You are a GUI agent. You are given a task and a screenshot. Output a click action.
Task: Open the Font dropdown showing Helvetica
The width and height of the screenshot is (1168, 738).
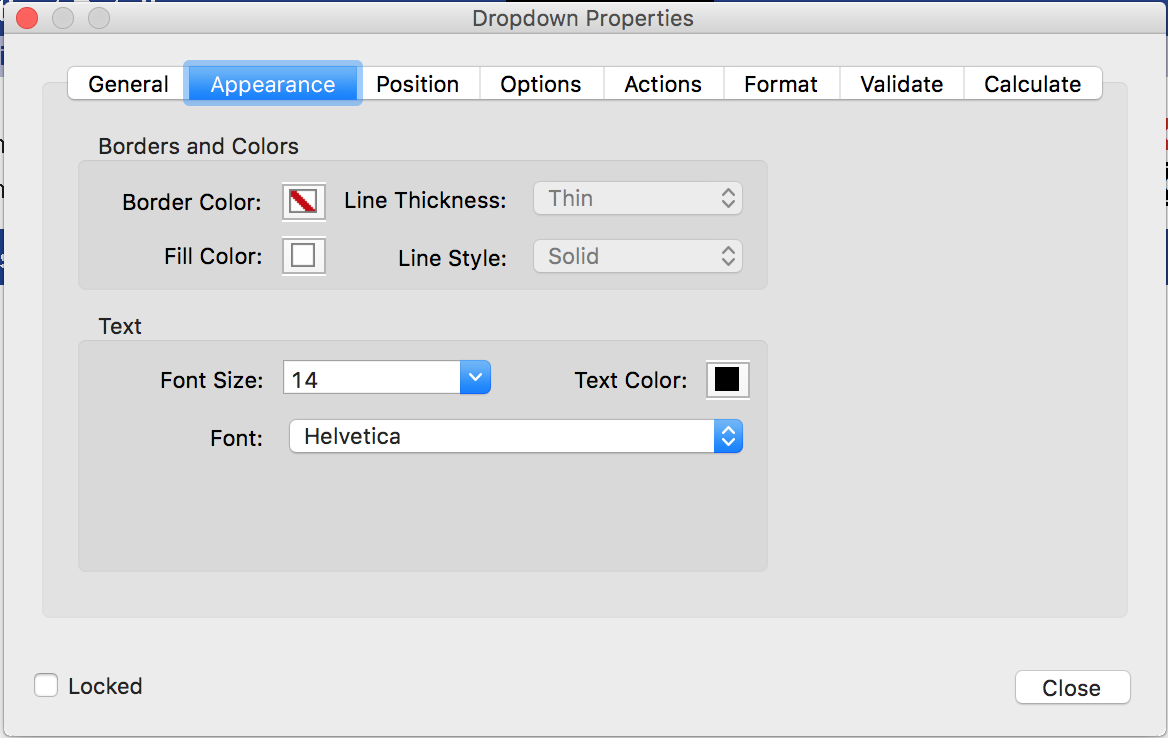(x=728, y=436)
